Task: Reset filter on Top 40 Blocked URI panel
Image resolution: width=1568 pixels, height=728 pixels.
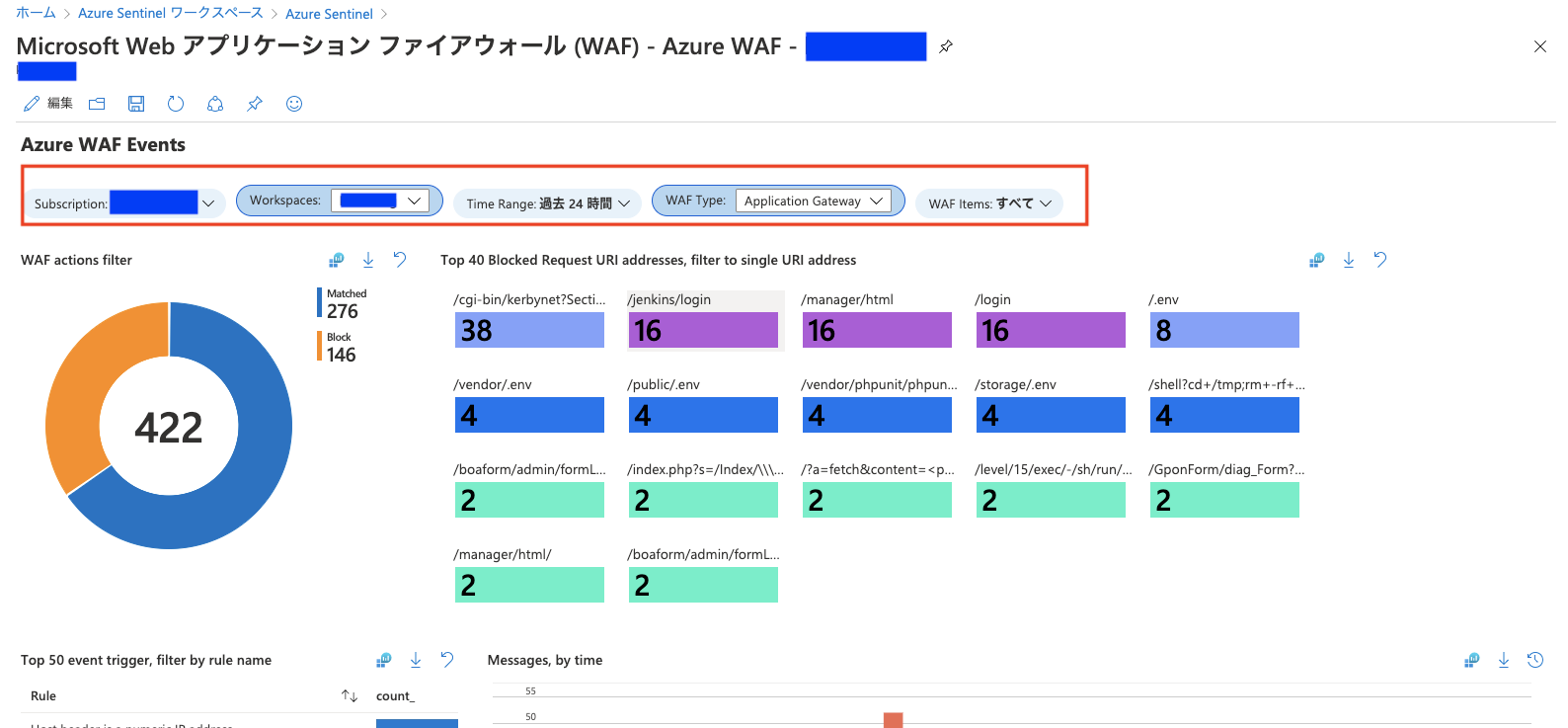Action: pyautogui.click(x=1380, y=260)
